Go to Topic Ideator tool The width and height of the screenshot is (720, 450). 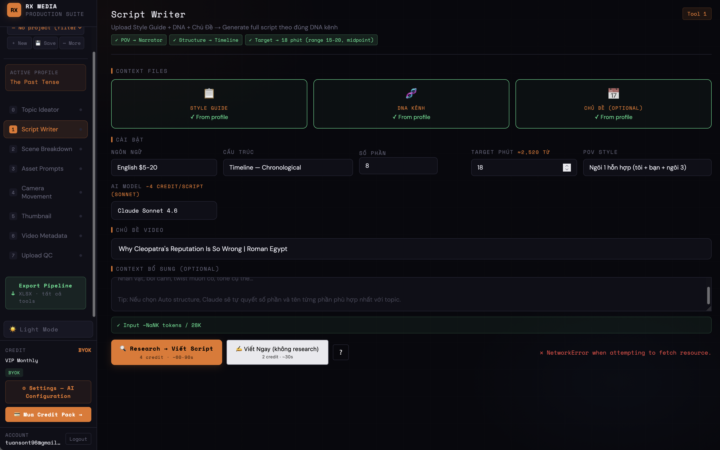45,110
